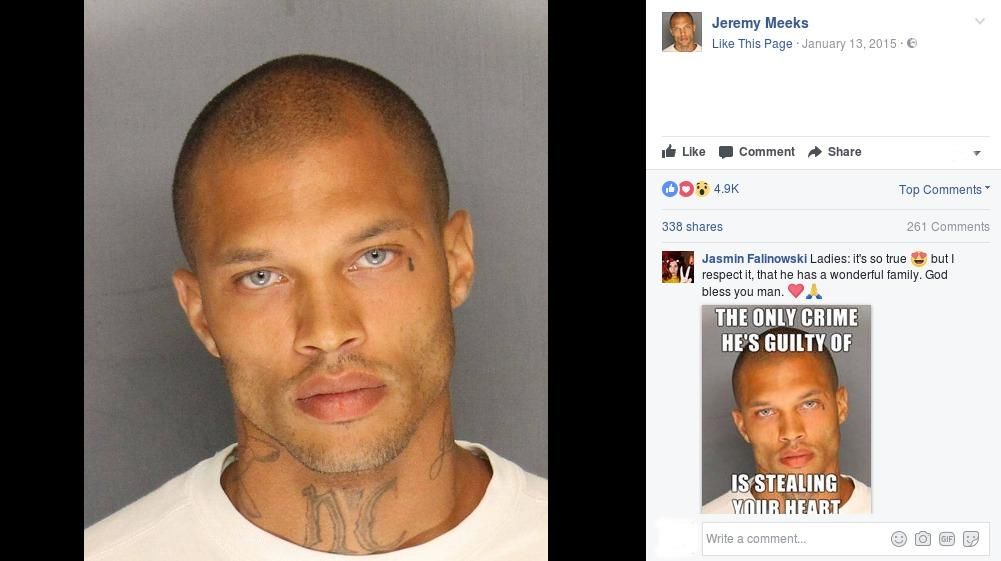Image resolution: width=1001 pixels, height=561 pixels.
Task: Open the emoji picker in comment box
Action: [899, 539]
